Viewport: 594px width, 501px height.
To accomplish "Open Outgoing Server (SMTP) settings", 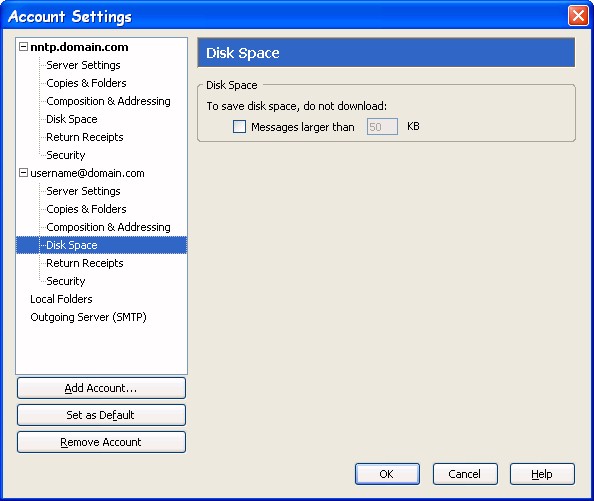I will [x=88, y=317].
